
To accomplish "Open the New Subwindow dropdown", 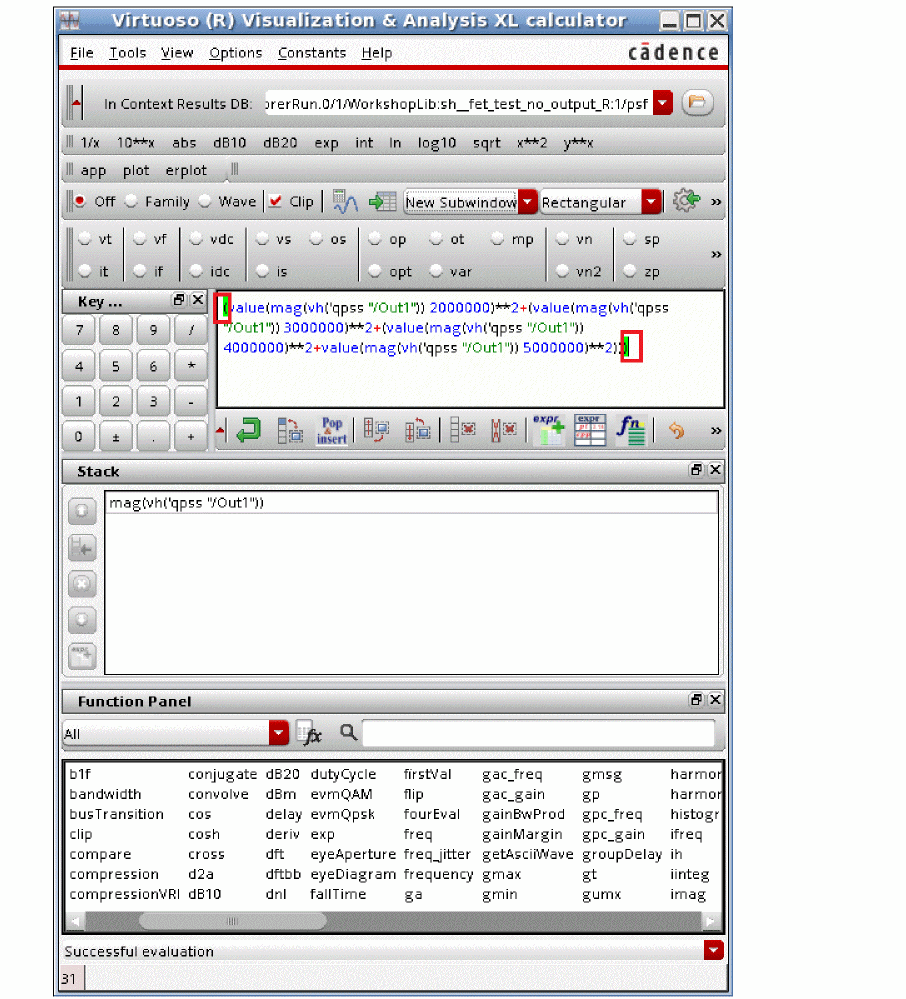I will coord(528,202).
